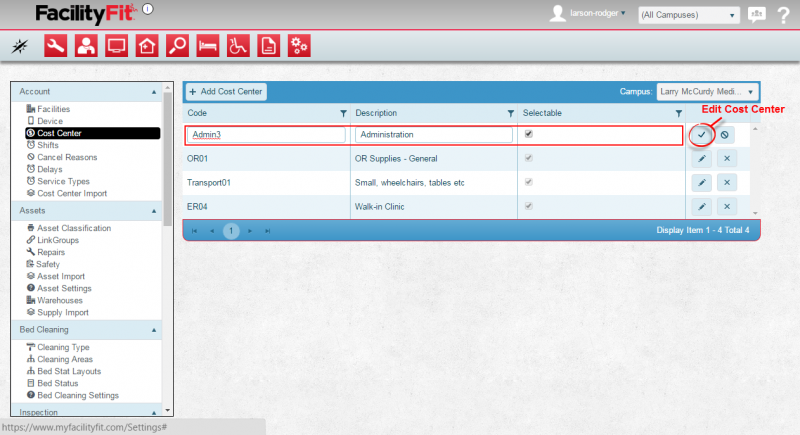Collapse the Account section

pos(154,92)
